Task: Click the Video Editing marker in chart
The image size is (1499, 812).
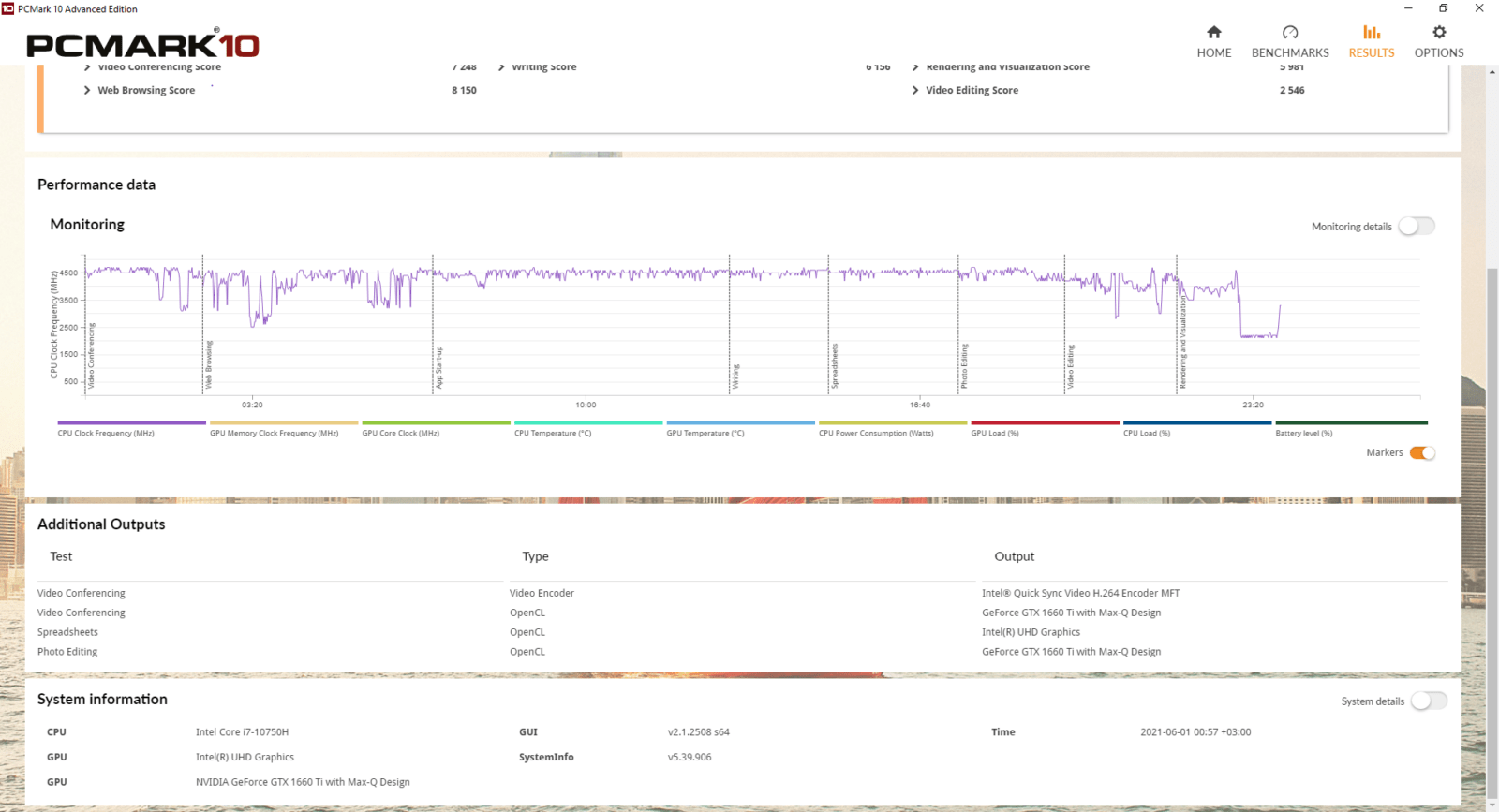Action: pyautogui.click(x=1070, y=366)
